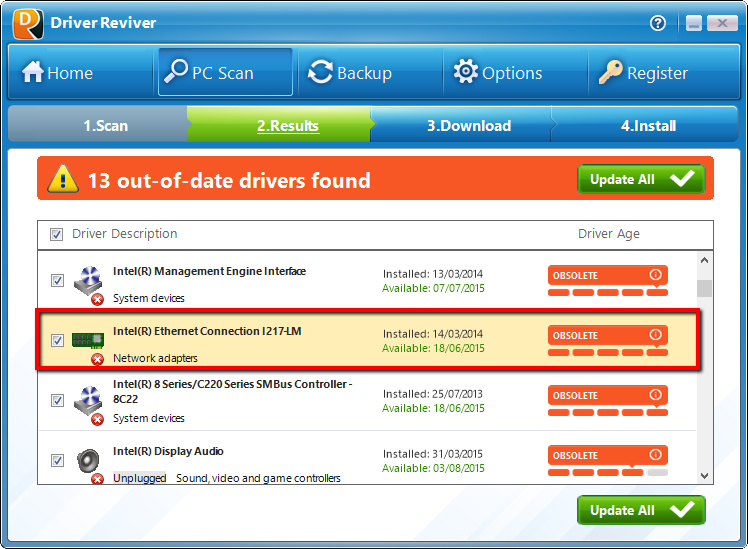Click red error badge on Management Engine icon
Screen dimensions: 748x549
[x=97, y=300]
